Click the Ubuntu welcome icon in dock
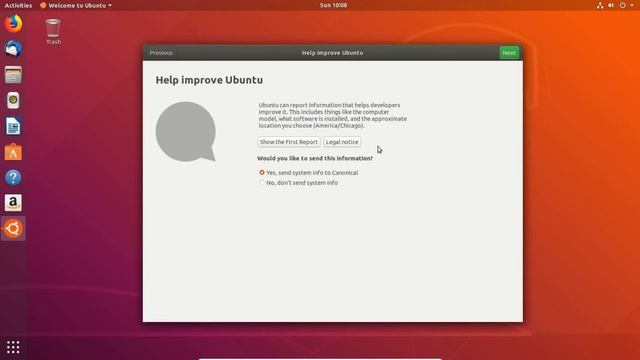Viewport: 640px width, 360px height. (13, 229)
